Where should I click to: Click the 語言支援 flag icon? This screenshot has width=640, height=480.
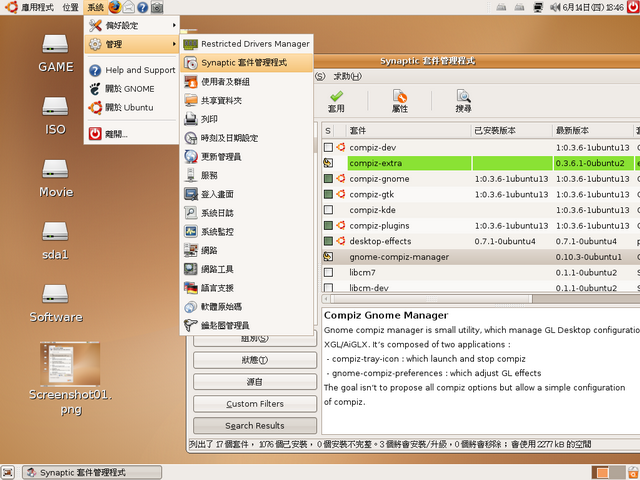tap(191, 288)
